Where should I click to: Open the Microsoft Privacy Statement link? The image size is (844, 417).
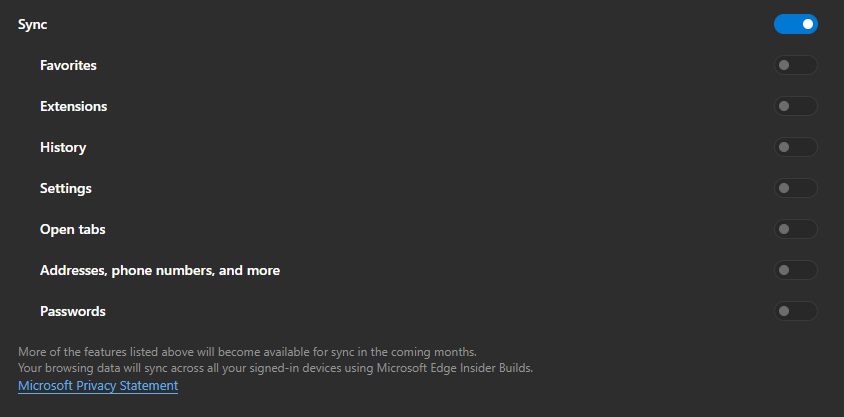98,386
